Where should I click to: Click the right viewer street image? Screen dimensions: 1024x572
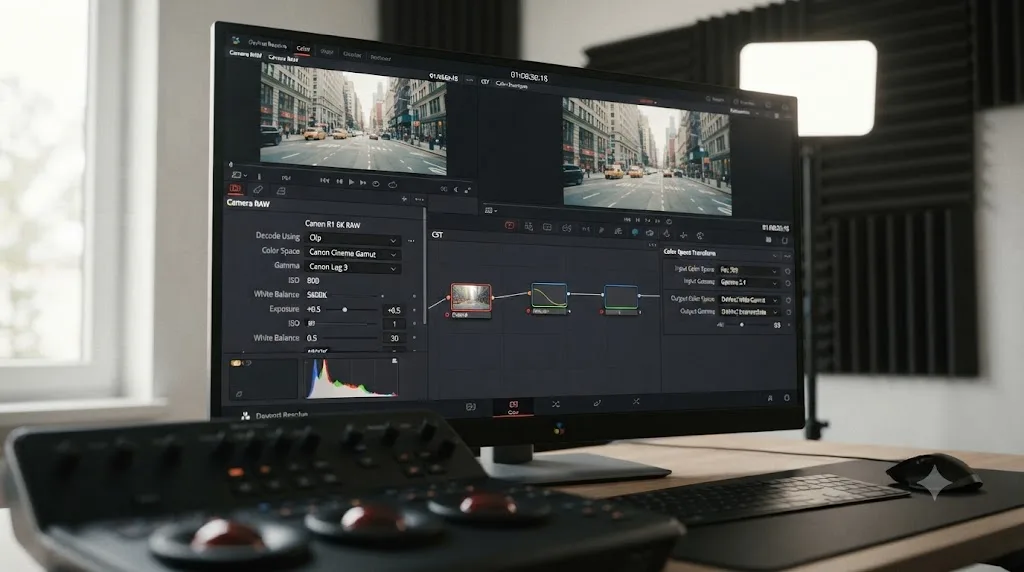click(647, 156)
